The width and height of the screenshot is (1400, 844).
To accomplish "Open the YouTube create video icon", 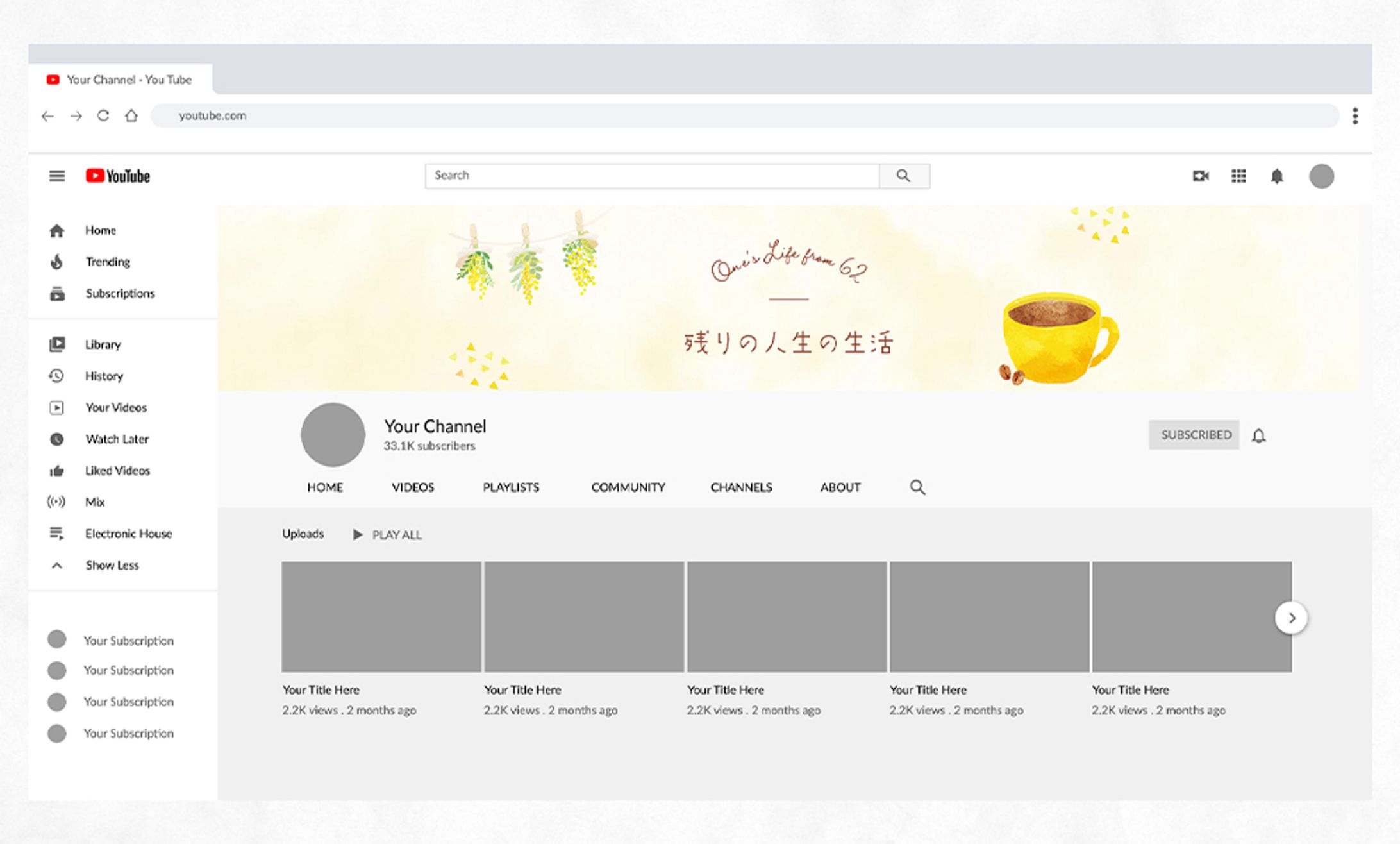I will pyautogui.click(x=1201, y=176).
